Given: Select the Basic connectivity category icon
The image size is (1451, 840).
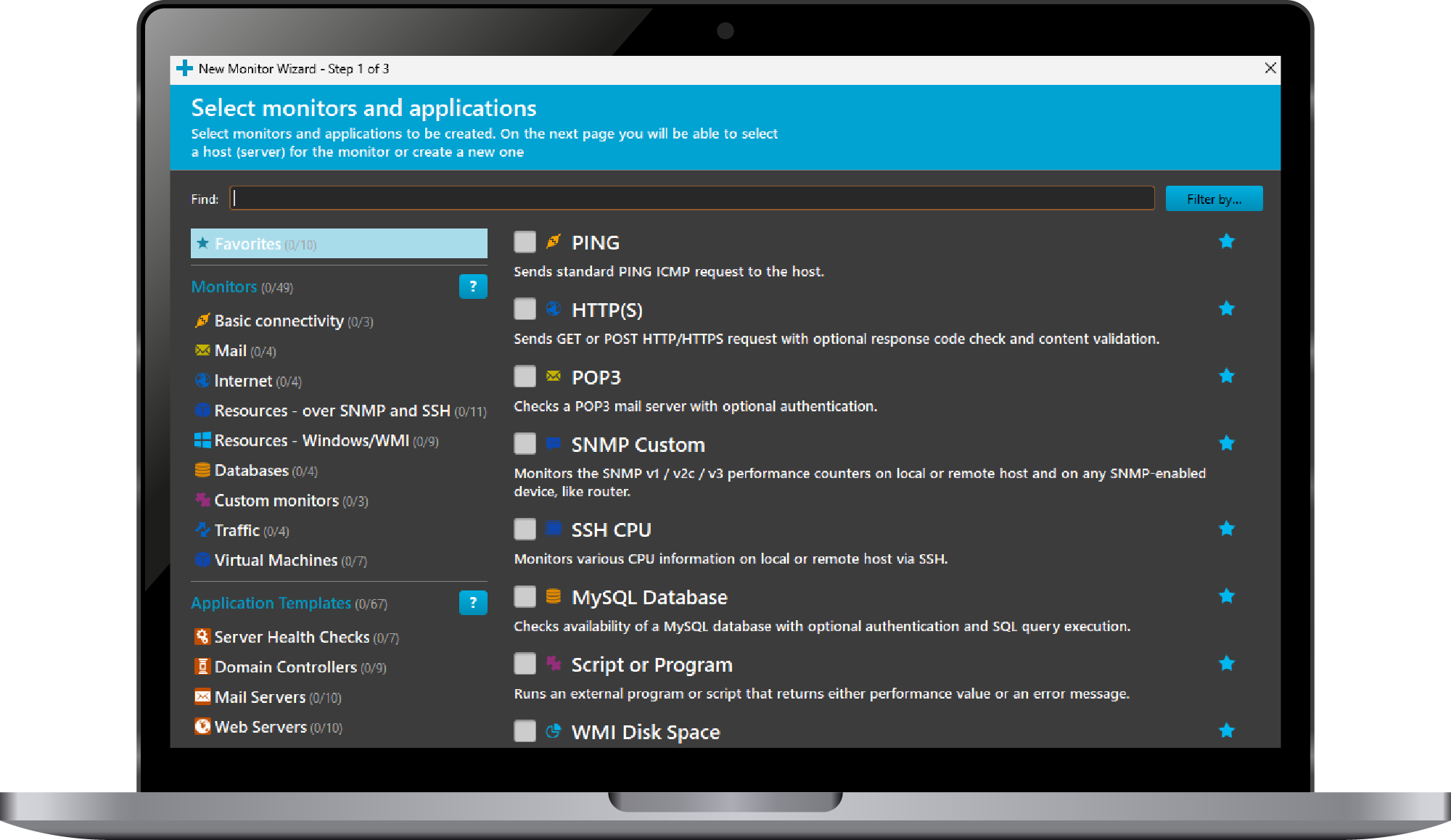Looking at the screenshot, I should click(202, 320).
